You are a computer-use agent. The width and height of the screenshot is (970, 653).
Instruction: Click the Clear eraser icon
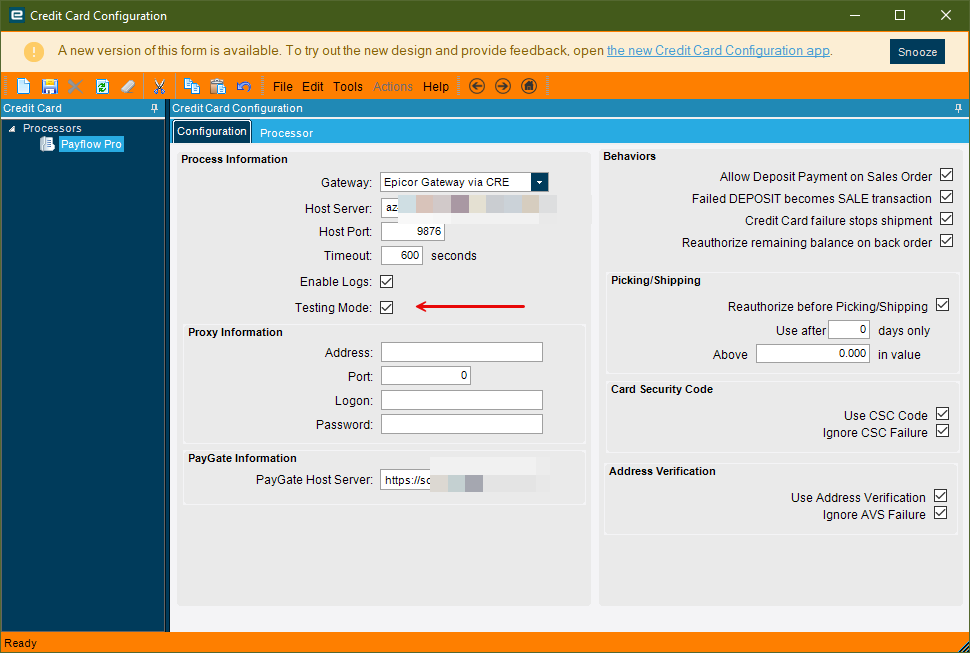(128, 87)
